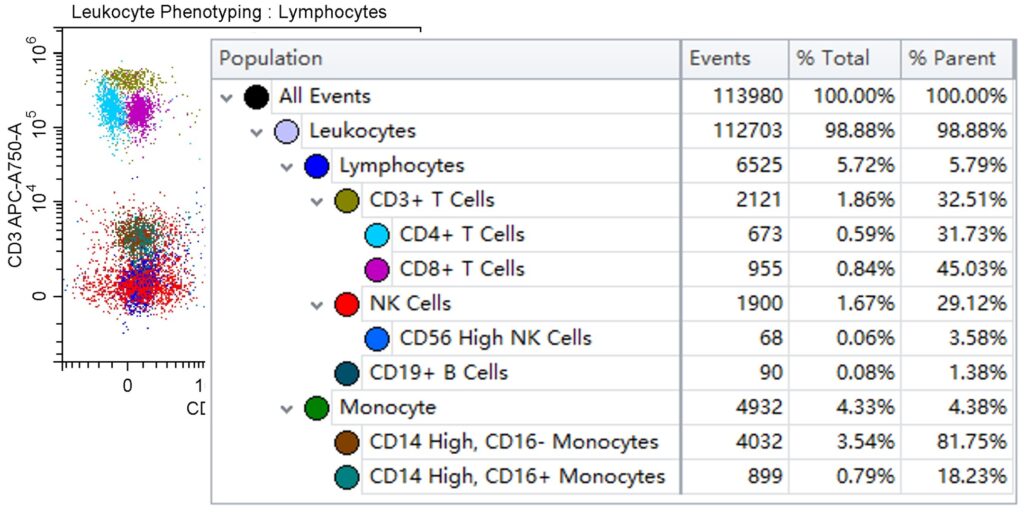Click the red NK Cells color circle
The width and height of the screenshot is (1024, 513).
(x=348, y=304)
